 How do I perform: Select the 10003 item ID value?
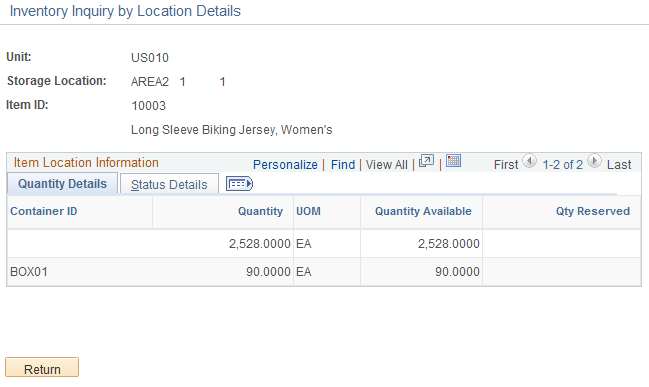click(x=148, y=106)
